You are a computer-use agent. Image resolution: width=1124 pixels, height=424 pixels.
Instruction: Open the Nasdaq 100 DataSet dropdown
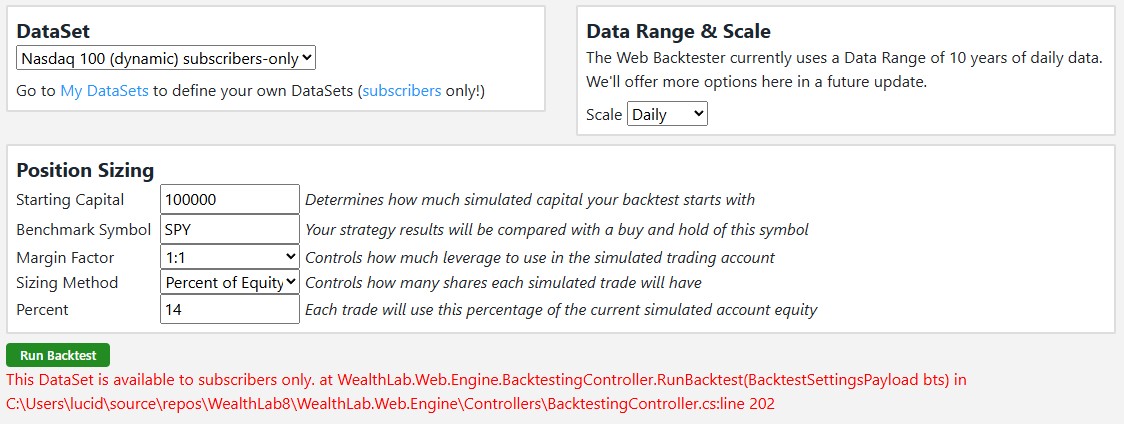point(166,58)
